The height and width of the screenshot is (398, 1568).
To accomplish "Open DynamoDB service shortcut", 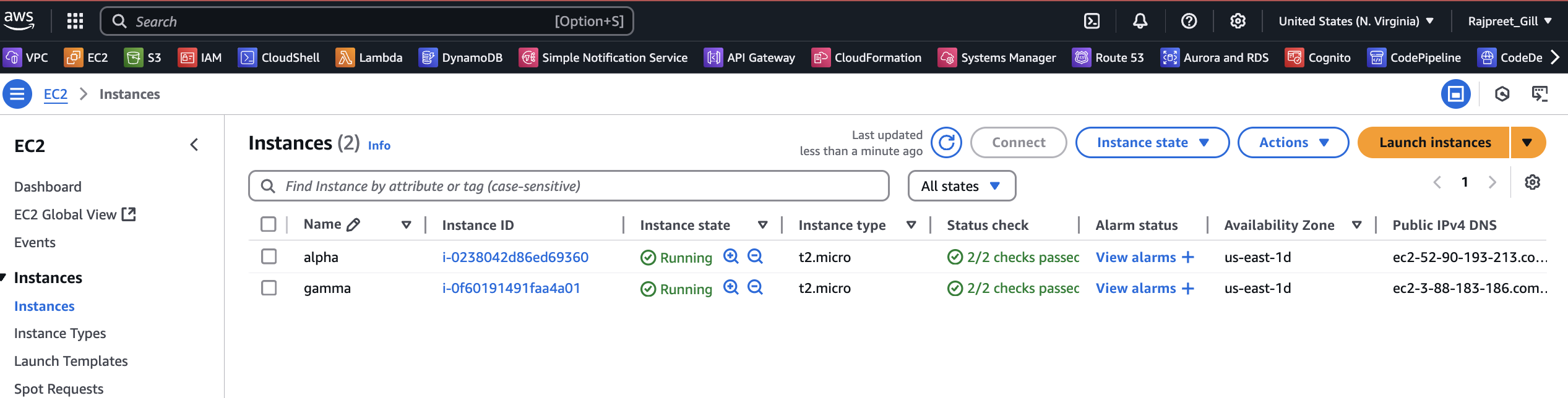I will (460, 57).
